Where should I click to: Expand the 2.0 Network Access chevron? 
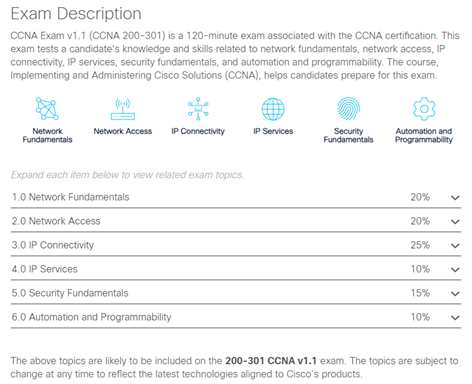pyautogui.click(x=455, y=222)
